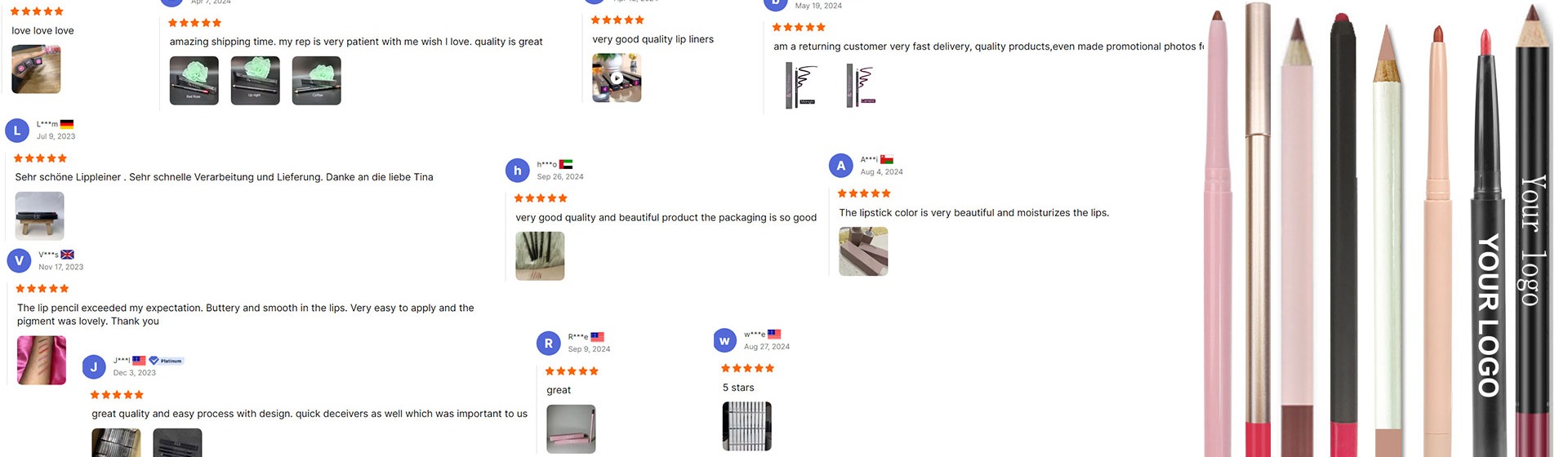Open the photo under "love love love" review
Viewport: 1568px width, 457px height.
36,69
